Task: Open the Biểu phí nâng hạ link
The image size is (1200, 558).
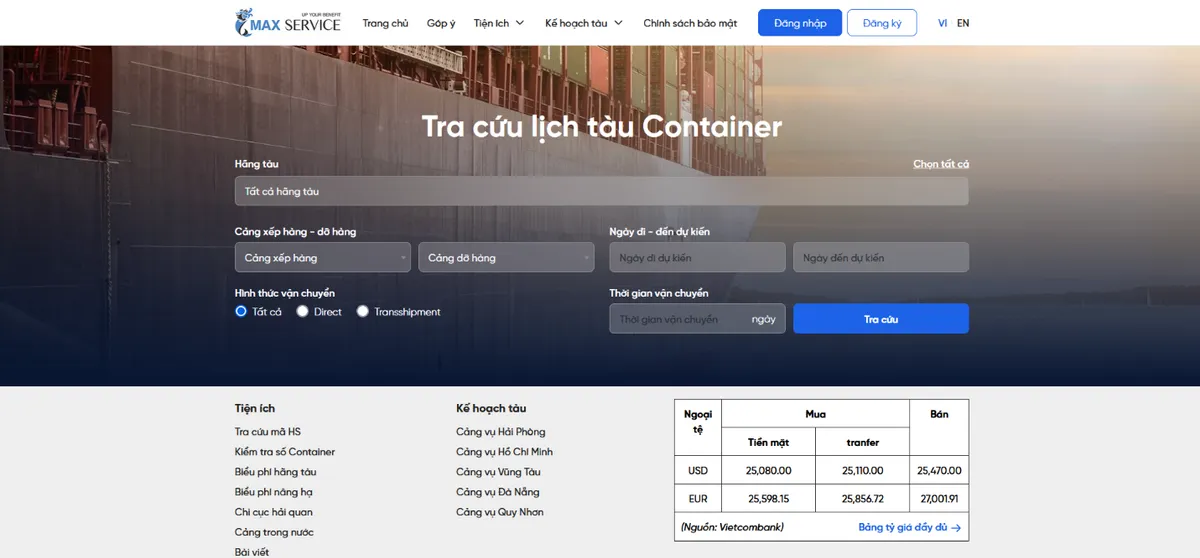Action: 274,492
